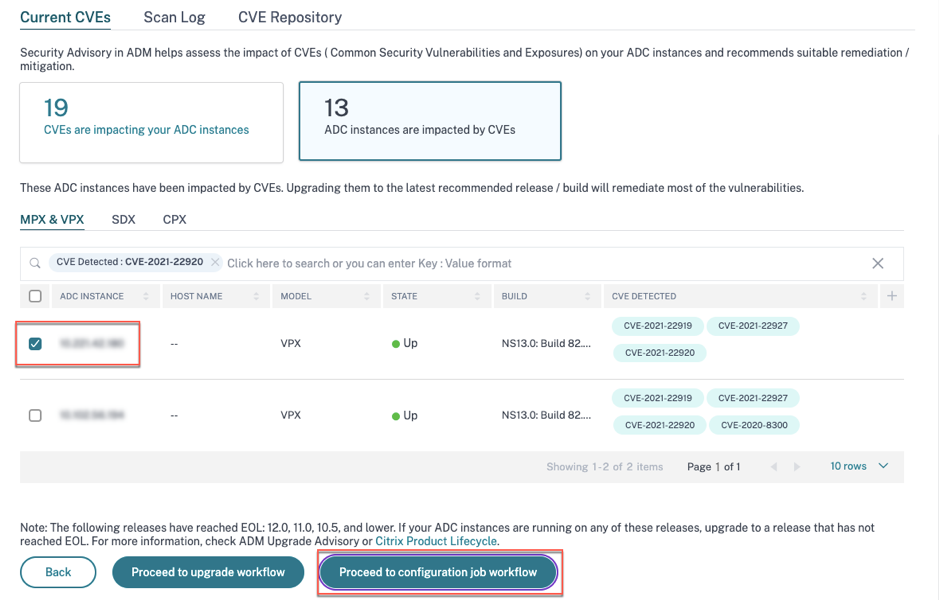Sort by Build column arrows
939x600 pixels.
587,296
